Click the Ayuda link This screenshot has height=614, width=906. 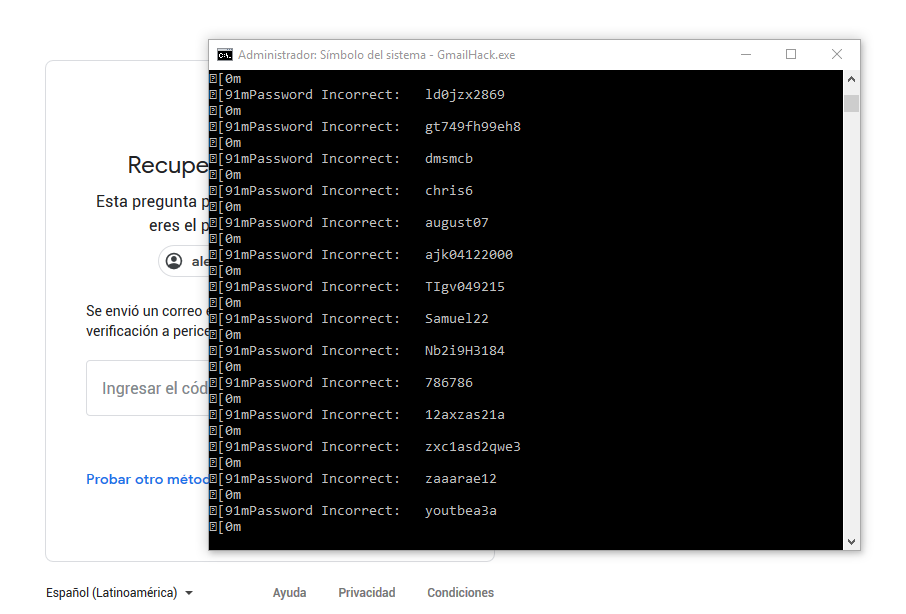(x=289, y=592)
